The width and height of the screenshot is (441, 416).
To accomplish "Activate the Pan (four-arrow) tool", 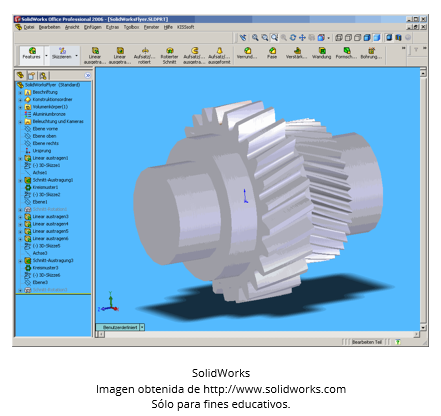I will 302,38.
